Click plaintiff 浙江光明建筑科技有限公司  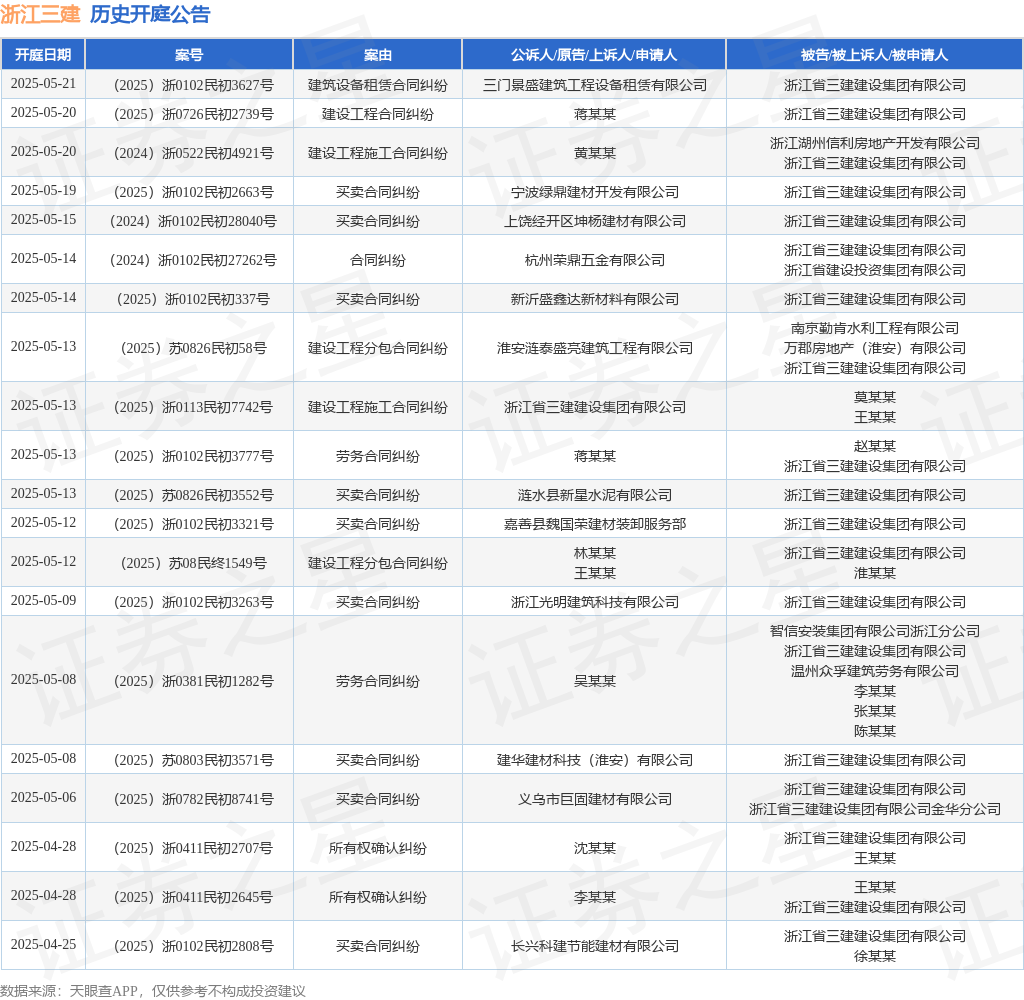594,603
